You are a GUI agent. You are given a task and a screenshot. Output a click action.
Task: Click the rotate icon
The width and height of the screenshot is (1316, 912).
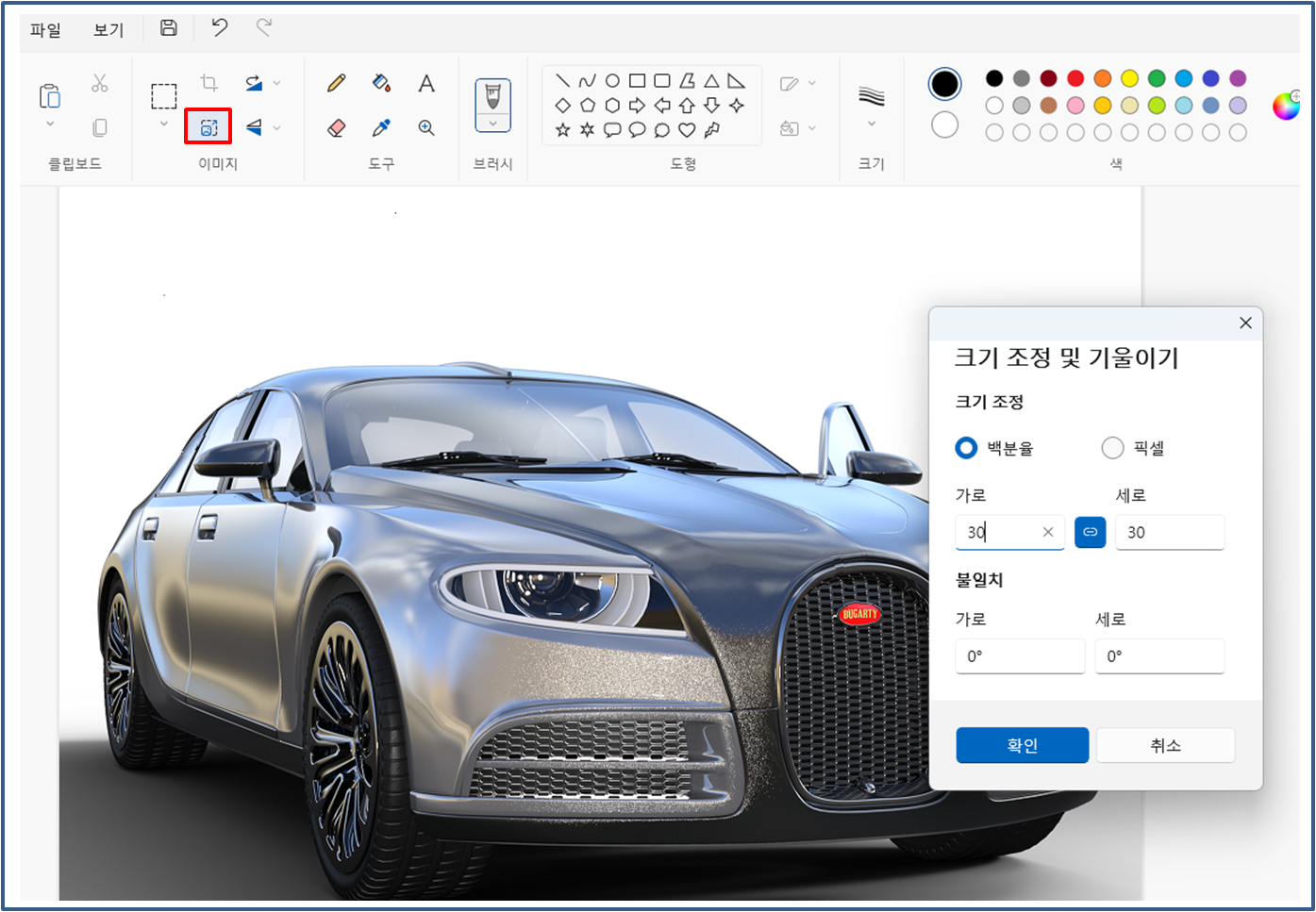(x=254, y=83)
